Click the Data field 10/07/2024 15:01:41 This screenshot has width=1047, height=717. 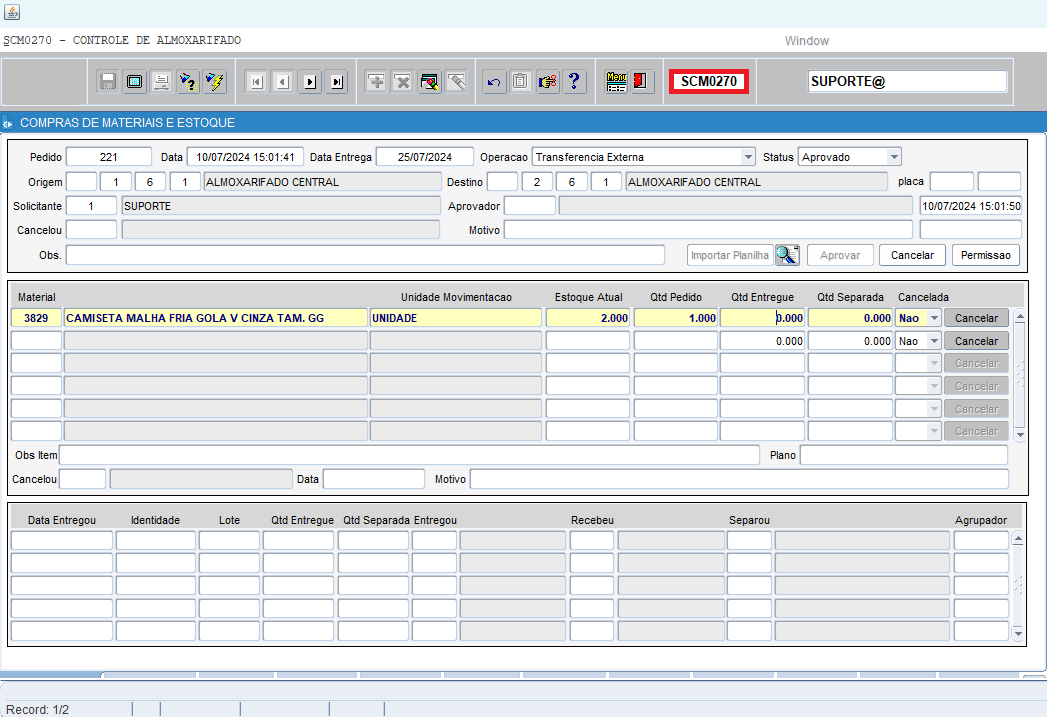click(x=245, y=157)
